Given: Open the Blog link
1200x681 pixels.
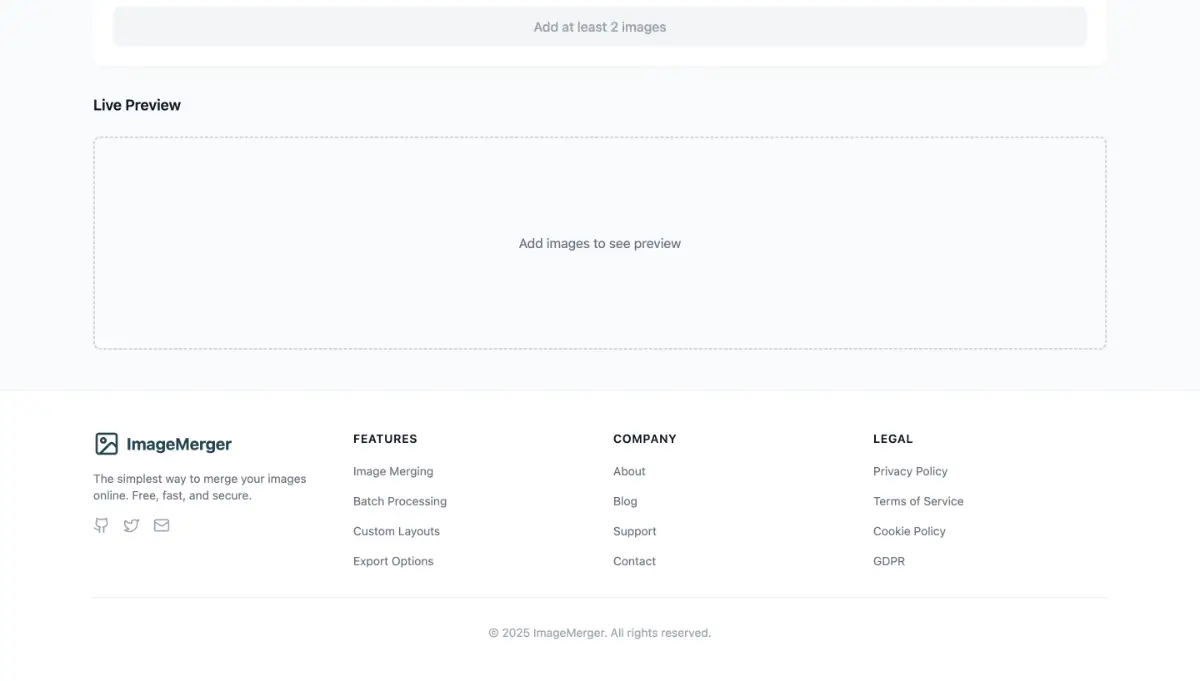Looking at the screenshot, I should pyautogui.click(x=625, y=501).
